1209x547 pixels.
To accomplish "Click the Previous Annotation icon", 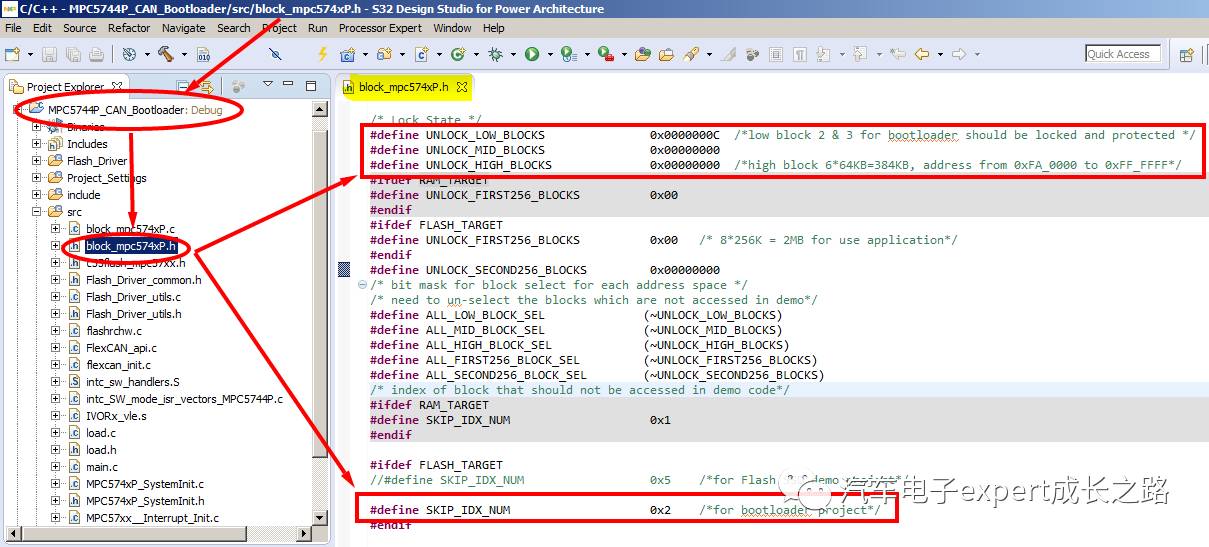I will [859, 54].
